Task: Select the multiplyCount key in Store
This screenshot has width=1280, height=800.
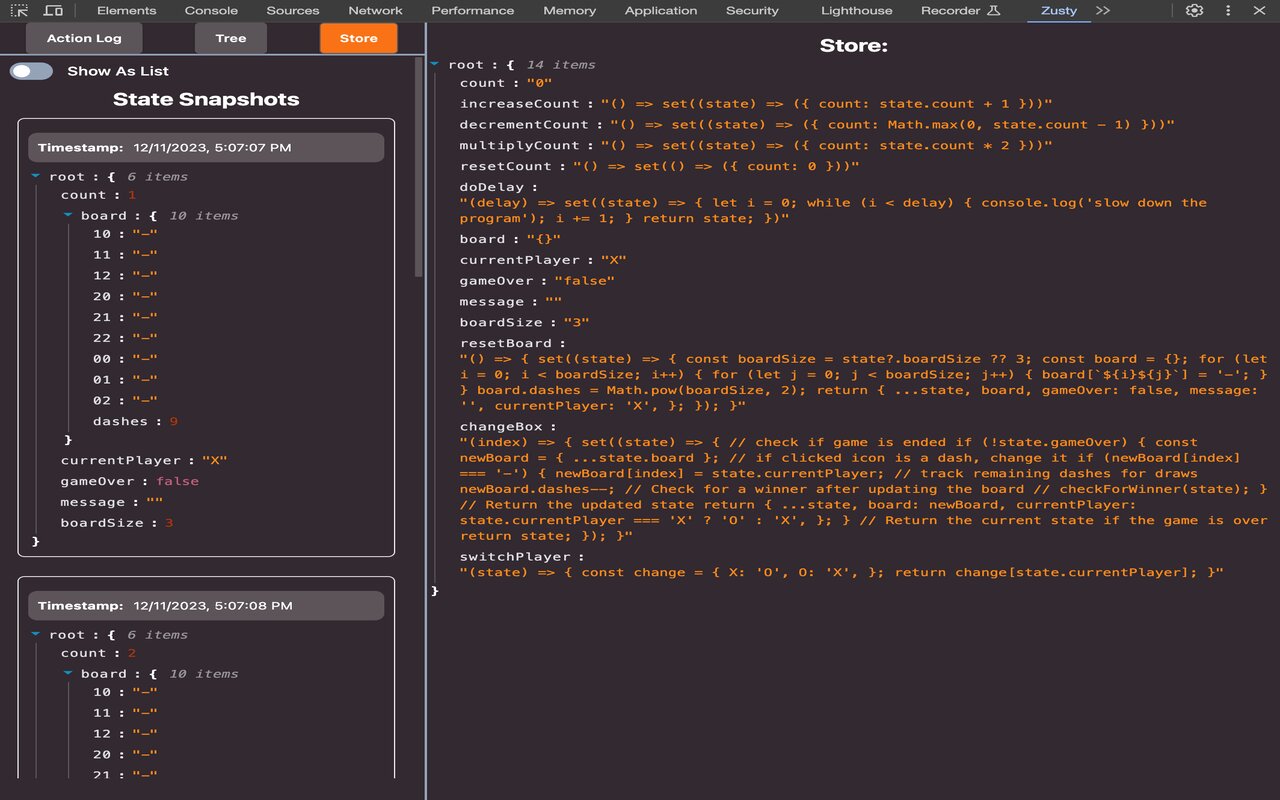Action: 519,146
